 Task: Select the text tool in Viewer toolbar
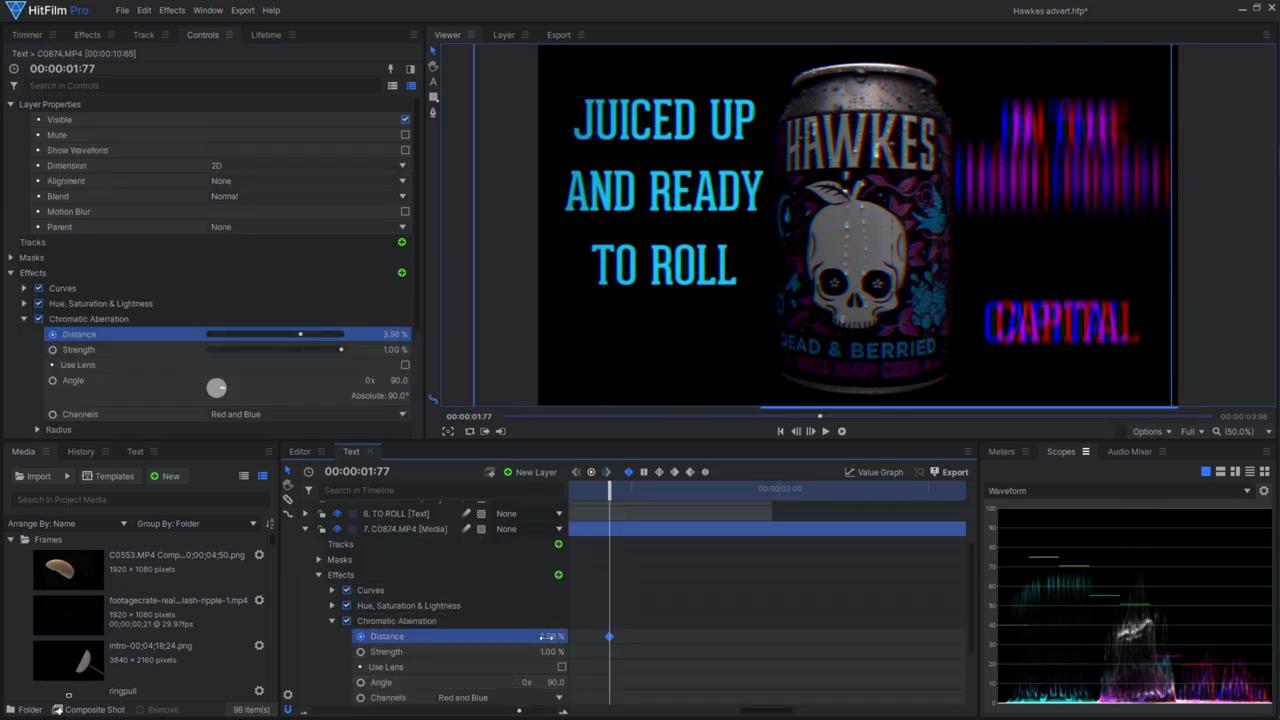click(x=433, y=82)
